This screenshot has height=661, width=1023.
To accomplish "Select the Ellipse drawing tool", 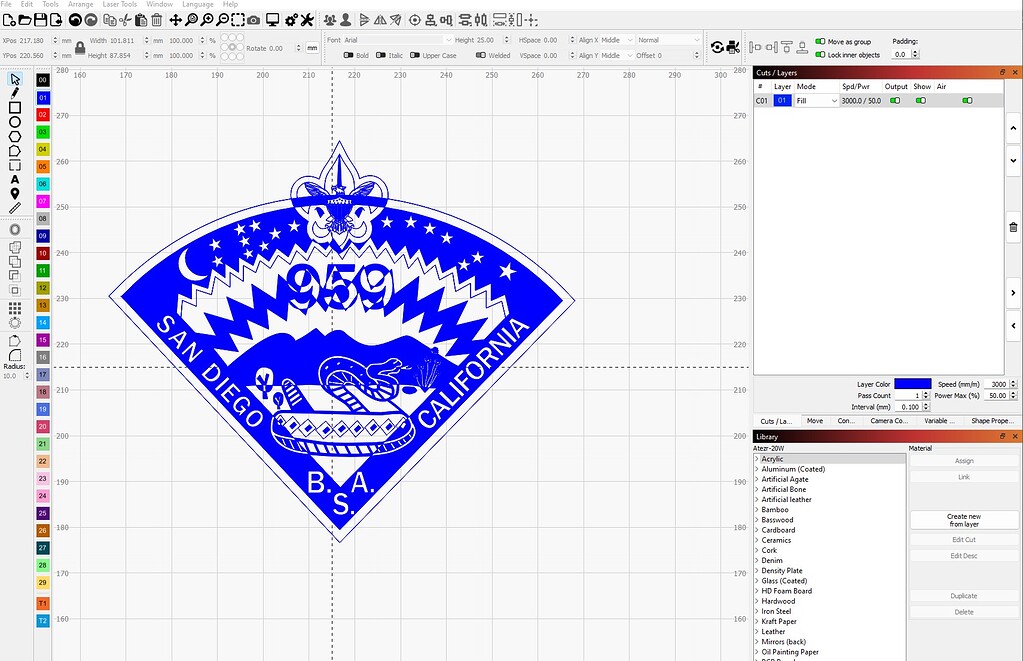I will tap(14, 122).
